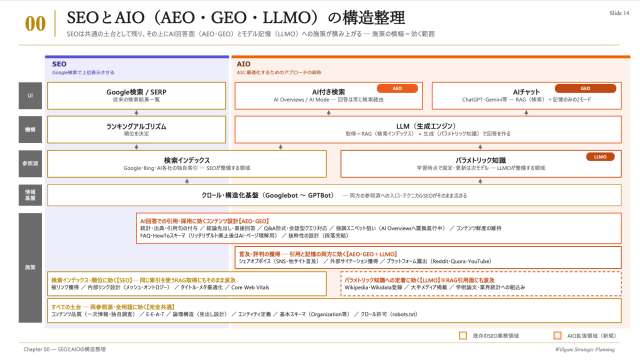Select the line starting 'FAQ・HowToスキーマ'

click(x=244, y=236)
